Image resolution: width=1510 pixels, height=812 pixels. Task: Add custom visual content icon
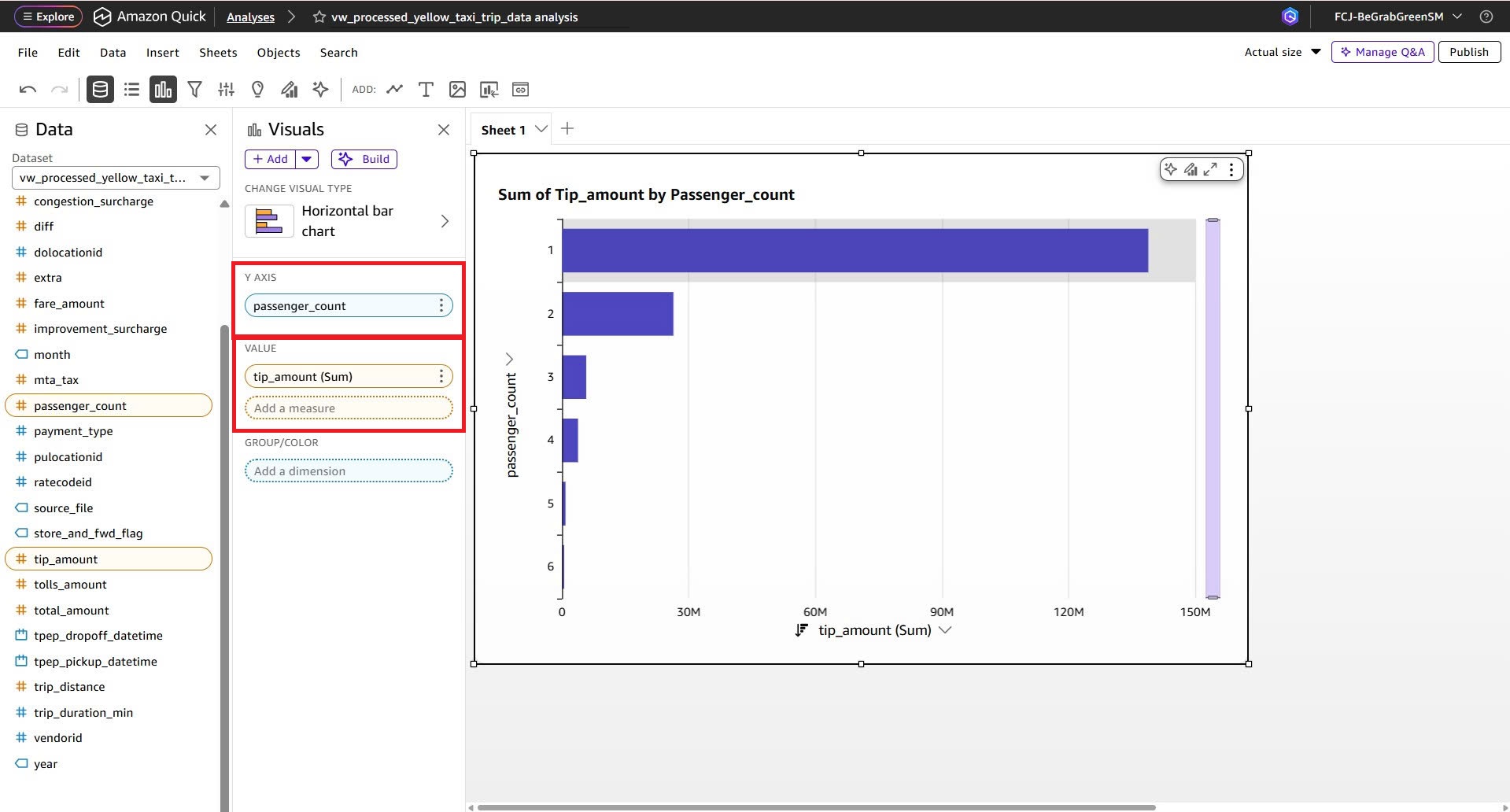(489, 90)
